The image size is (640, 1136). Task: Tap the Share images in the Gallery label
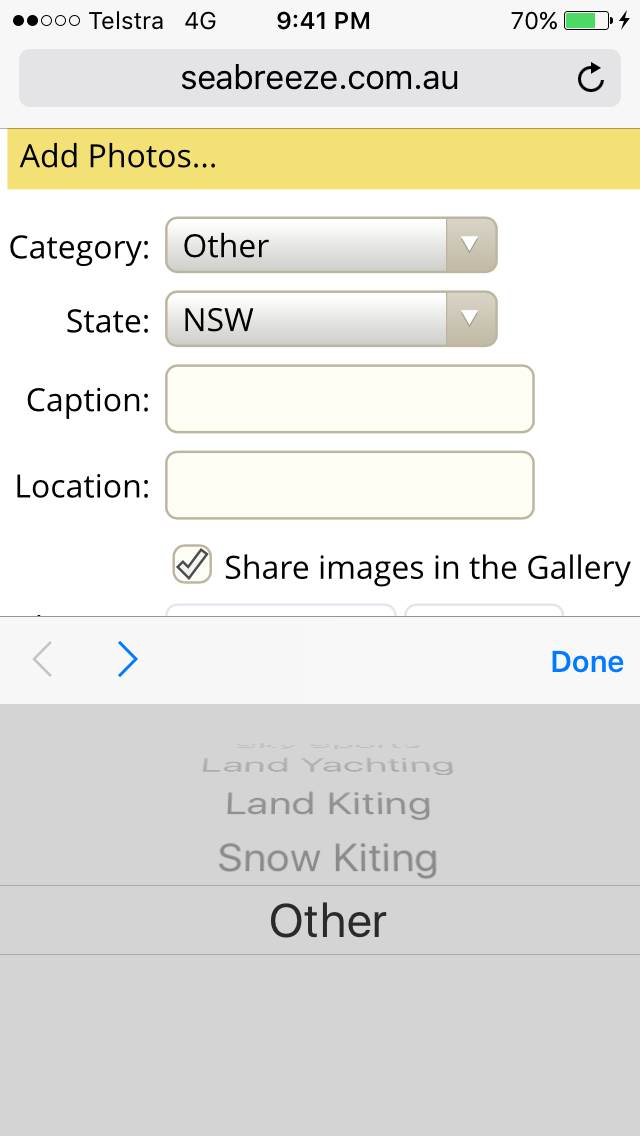pos(427,568)
